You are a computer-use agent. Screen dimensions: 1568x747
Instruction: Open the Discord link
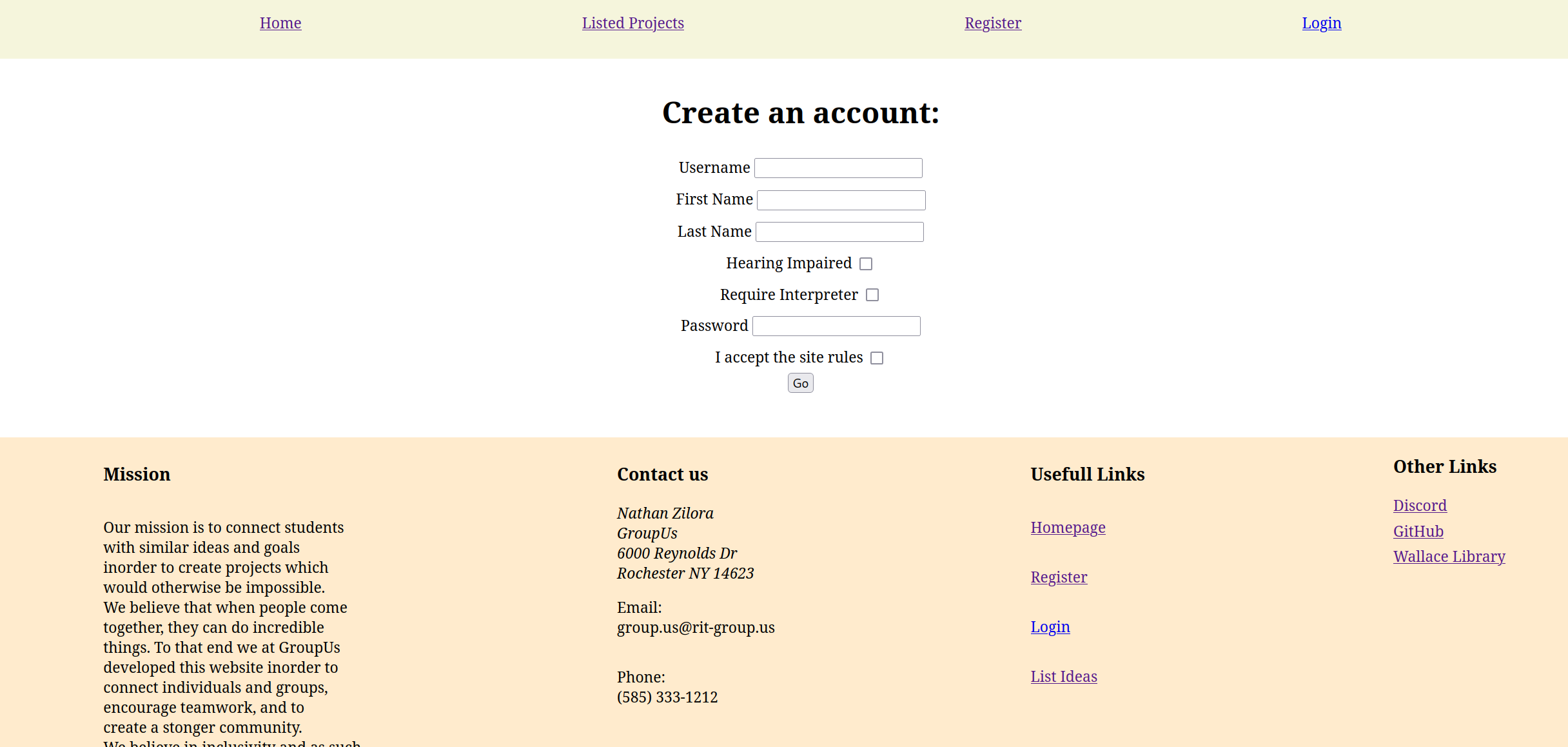coord(1420,506)
